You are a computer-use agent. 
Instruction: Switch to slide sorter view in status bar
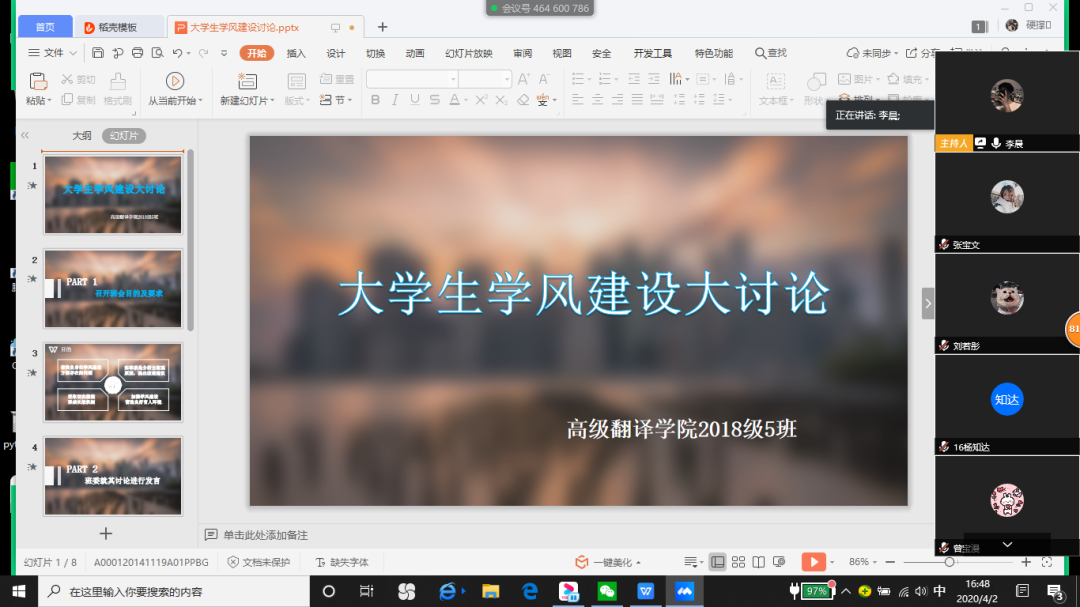[x=738, y=562]
